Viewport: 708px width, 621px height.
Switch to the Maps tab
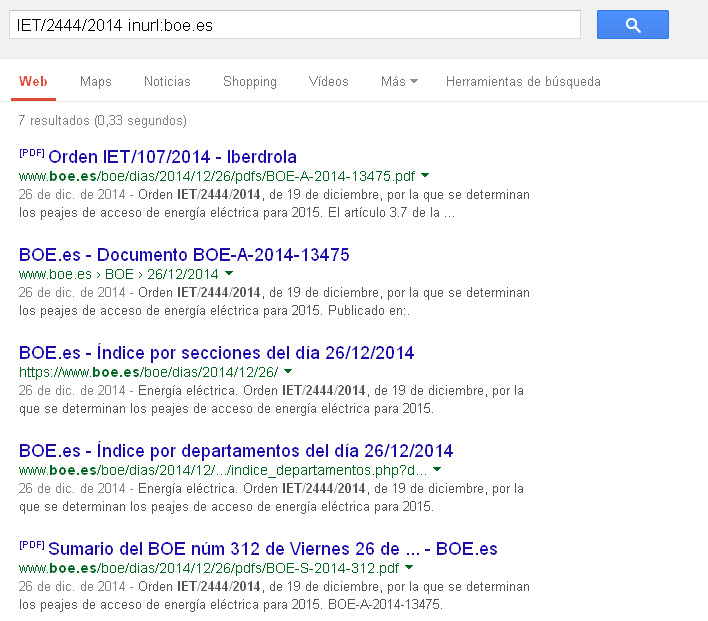point(96,81)
